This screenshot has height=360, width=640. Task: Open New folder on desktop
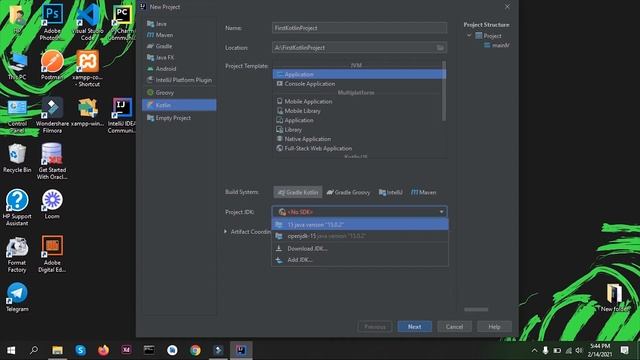[614, 298]
